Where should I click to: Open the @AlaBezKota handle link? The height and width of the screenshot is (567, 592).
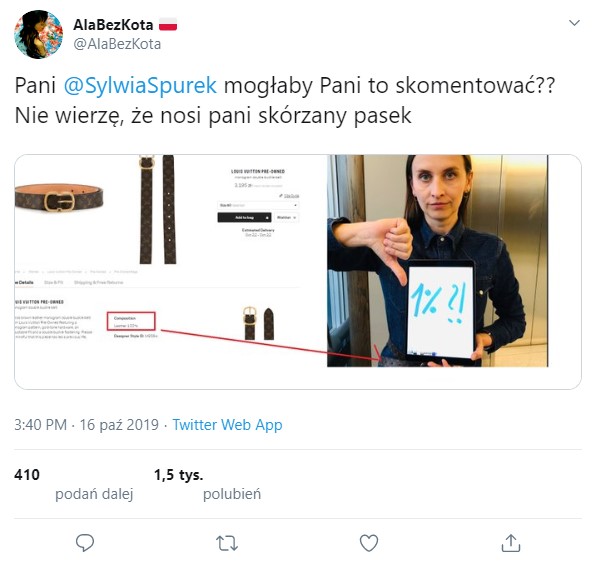117,44
